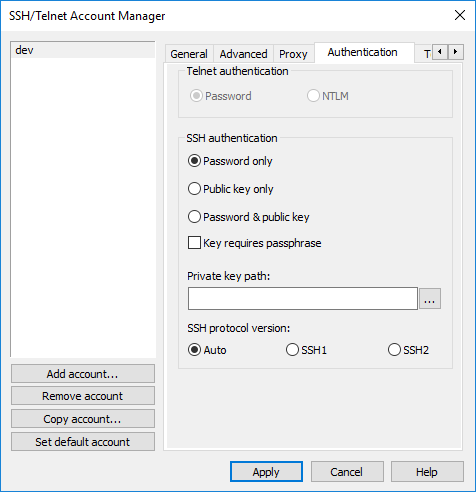Enable Key requires passphrase checkbox

tap(255, 243)
